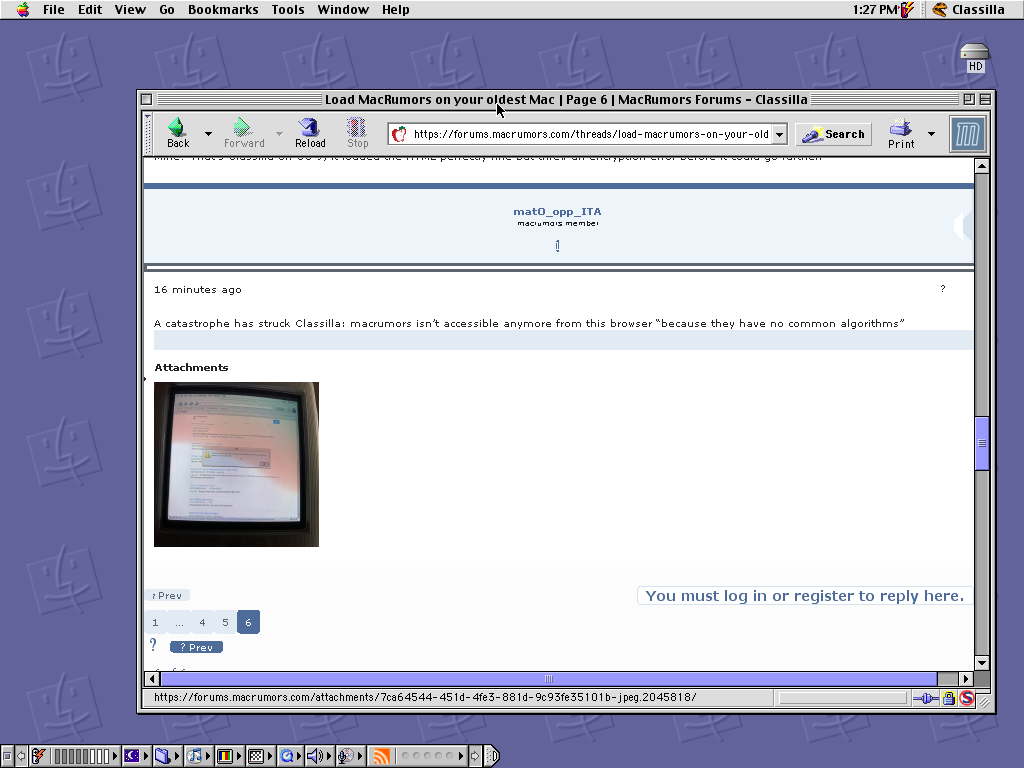Click the pagination ellipsis between 1 and 4

click(x=179, y=622)
